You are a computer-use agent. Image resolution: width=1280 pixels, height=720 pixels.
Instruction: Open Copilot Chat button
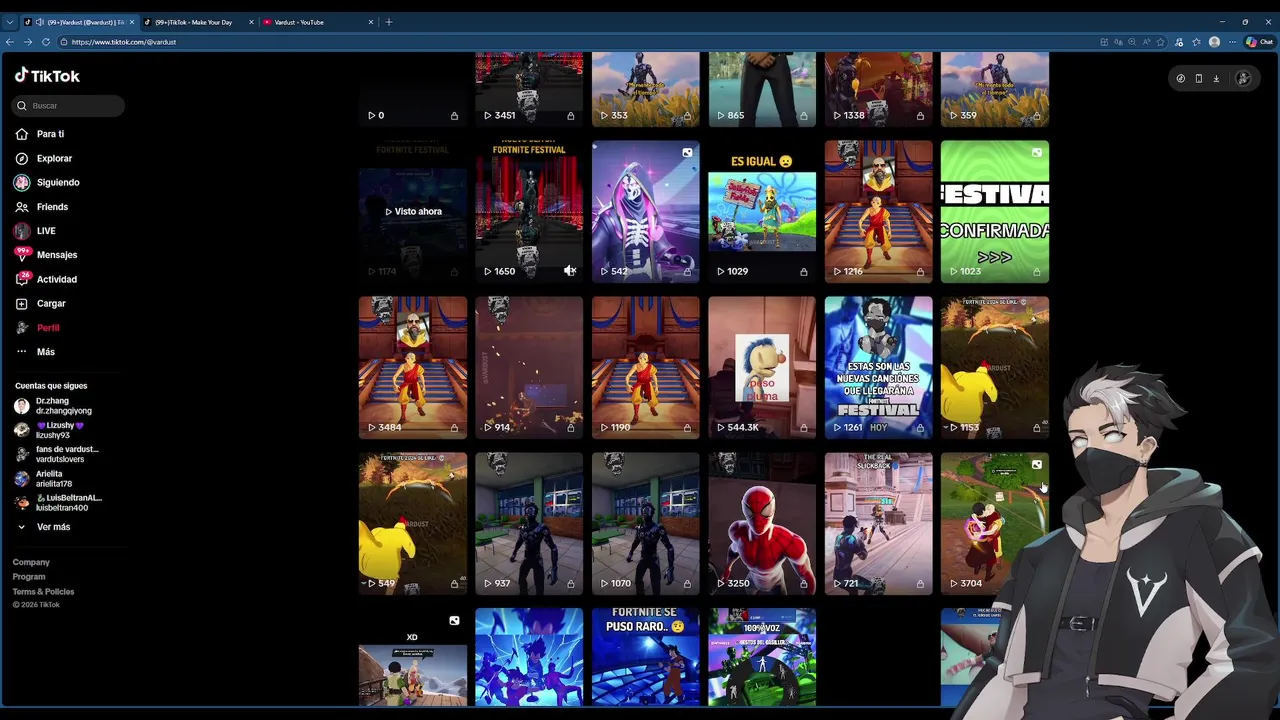pos(1258,42)
